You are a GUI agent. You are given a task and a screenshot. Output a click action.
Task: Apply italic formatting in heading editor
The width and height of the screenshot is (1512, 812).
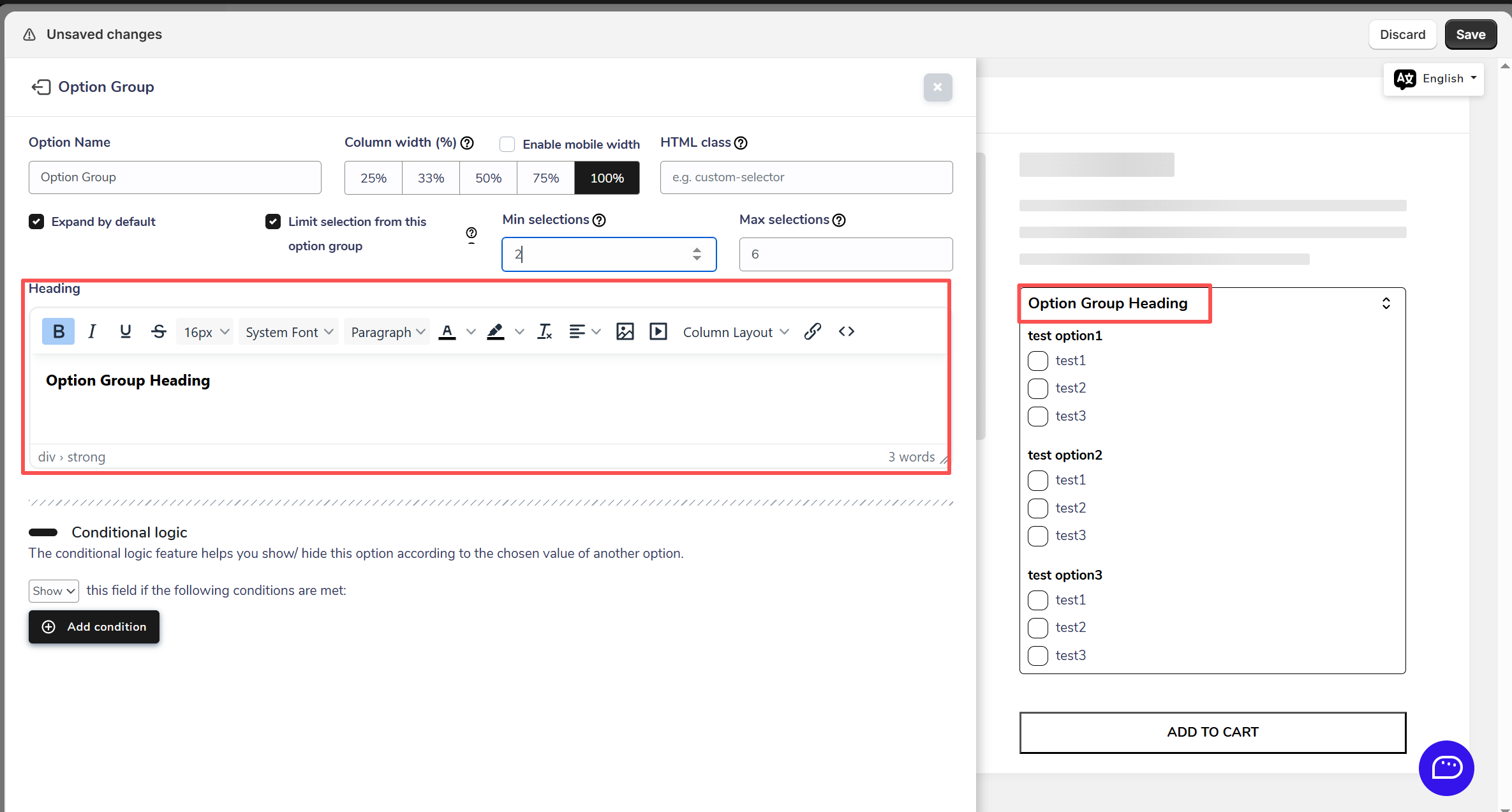tap(92, 332)
